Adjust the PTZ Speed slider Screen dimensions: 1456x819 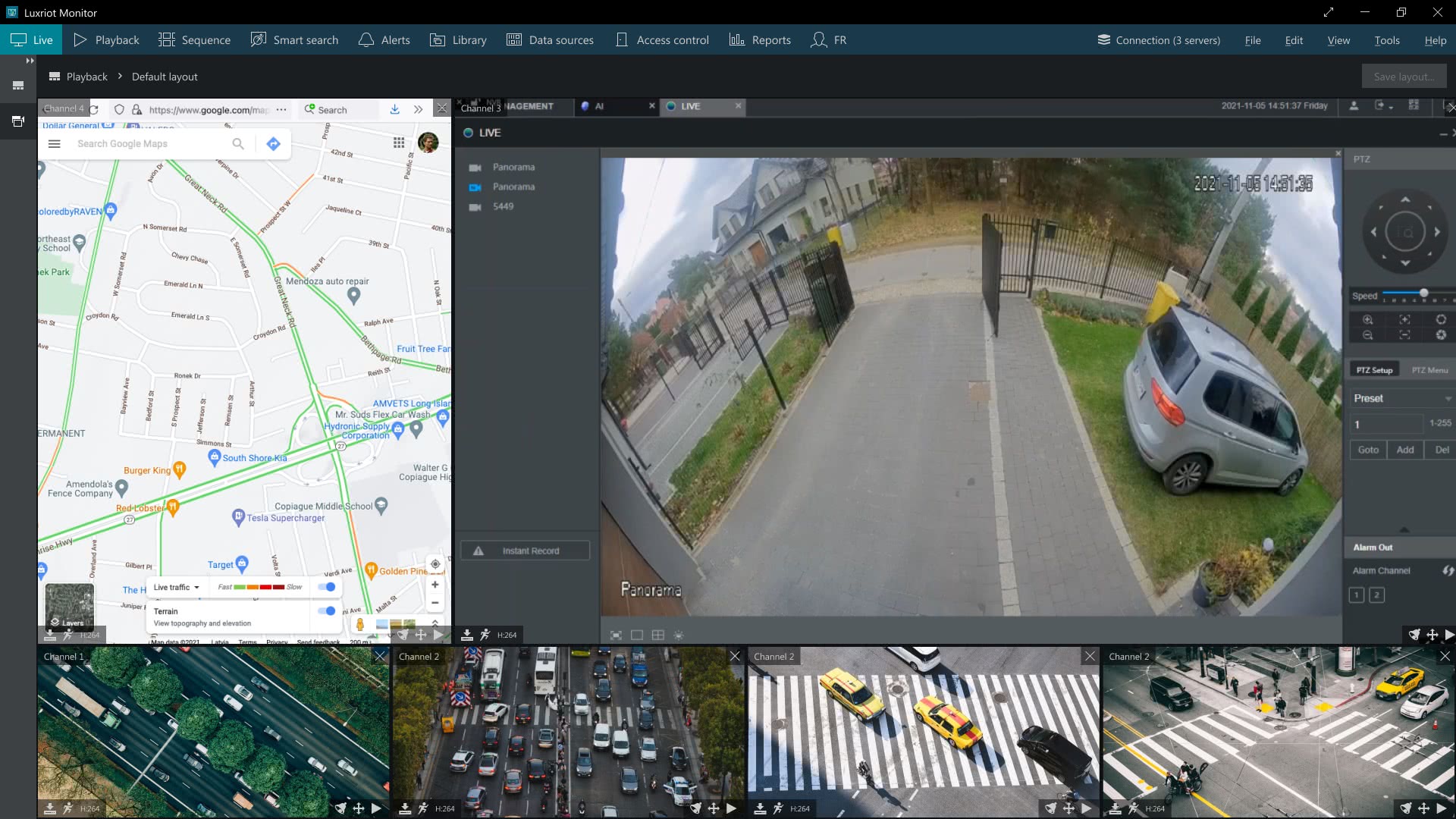(1423, 293)
